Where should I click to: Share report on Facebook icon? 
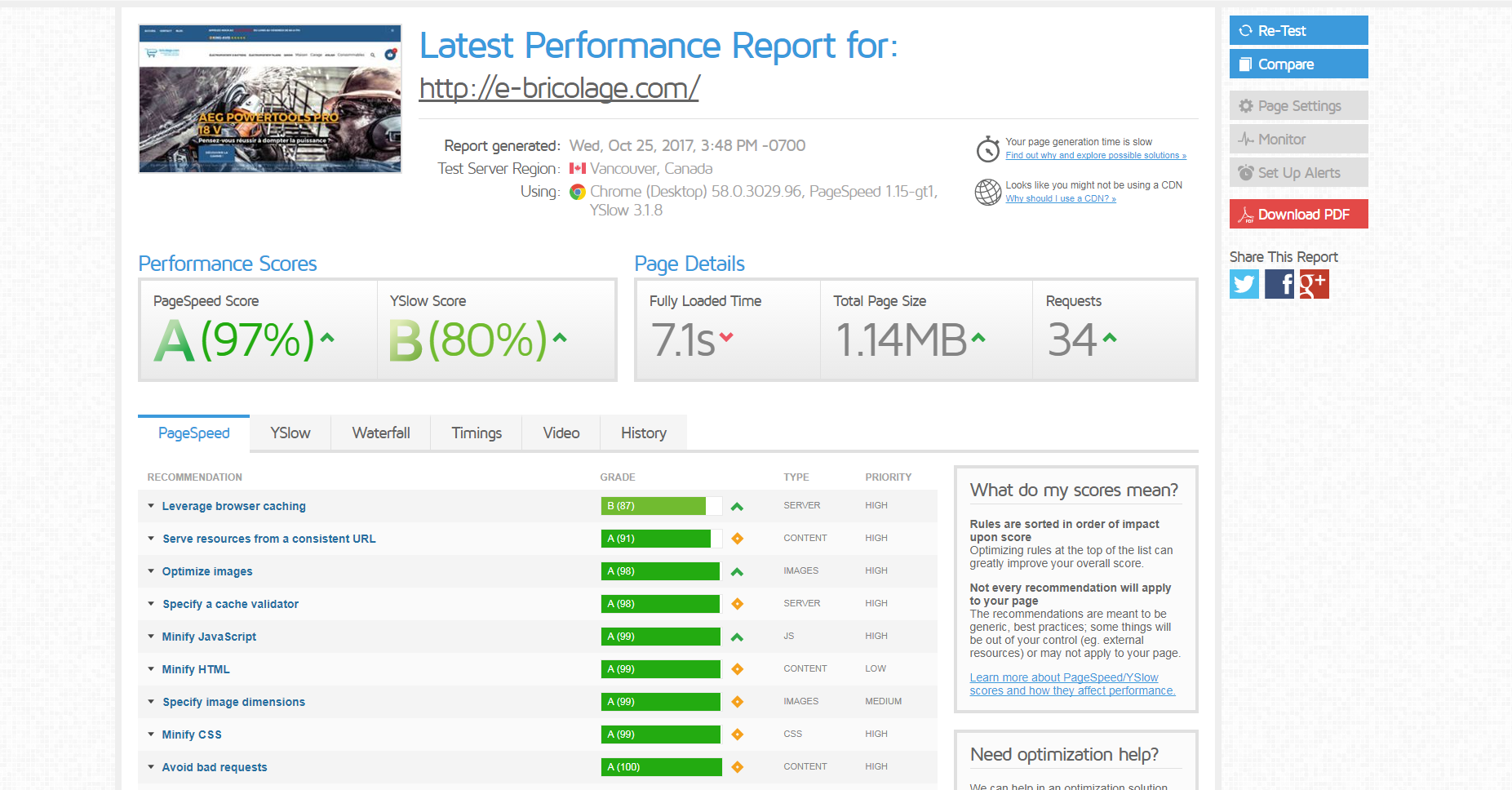tap(1279, 284)
